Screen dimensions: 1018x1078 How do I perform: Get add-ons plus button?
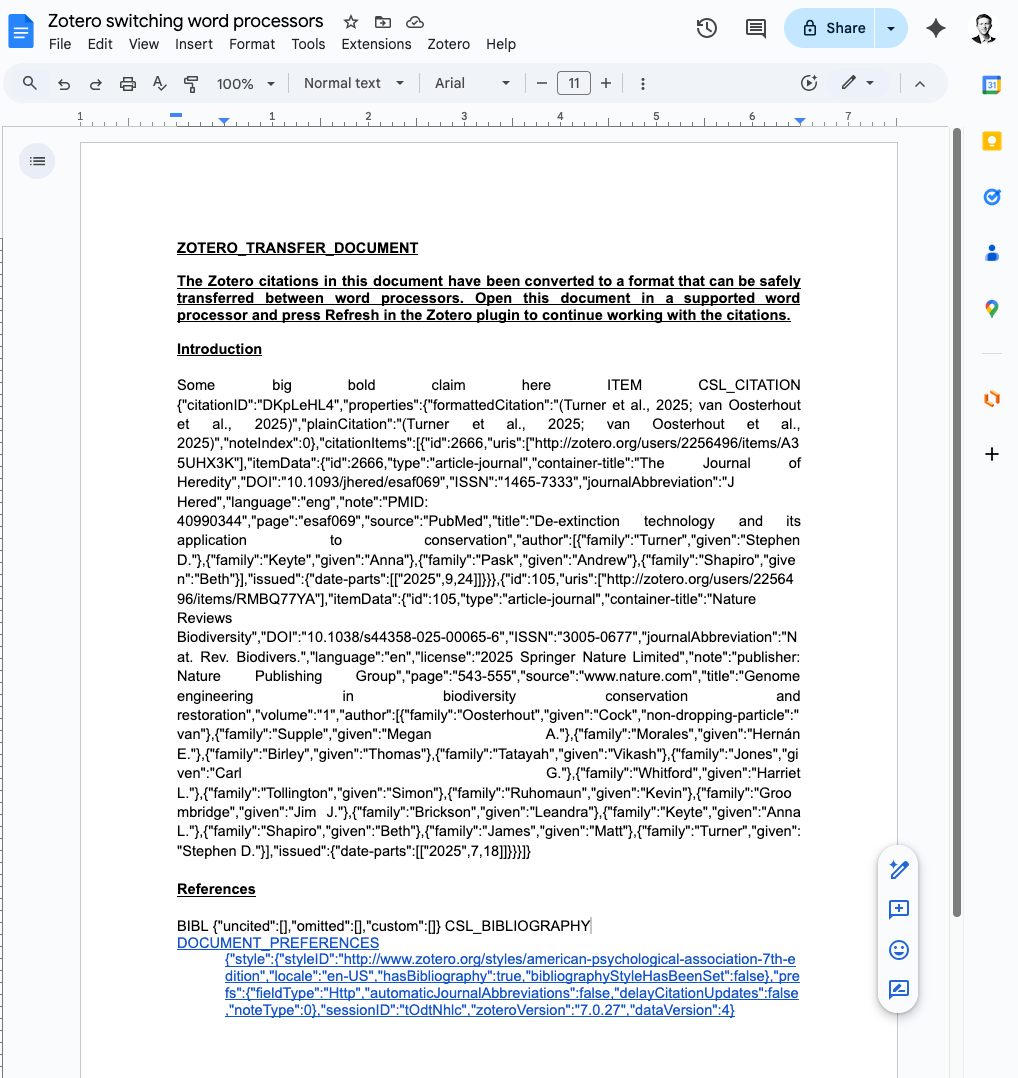(991, 454)
